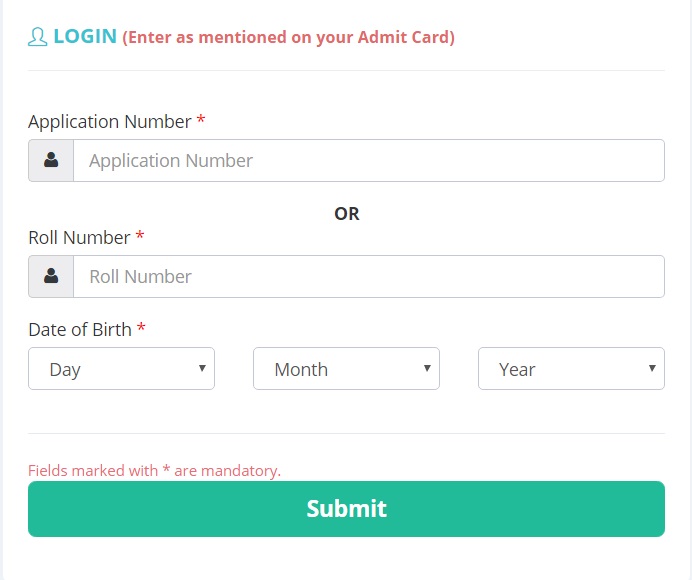Click the user outline icon beside LOGIN
This screenshot has height=580, width=692.
tap(38, 37)
